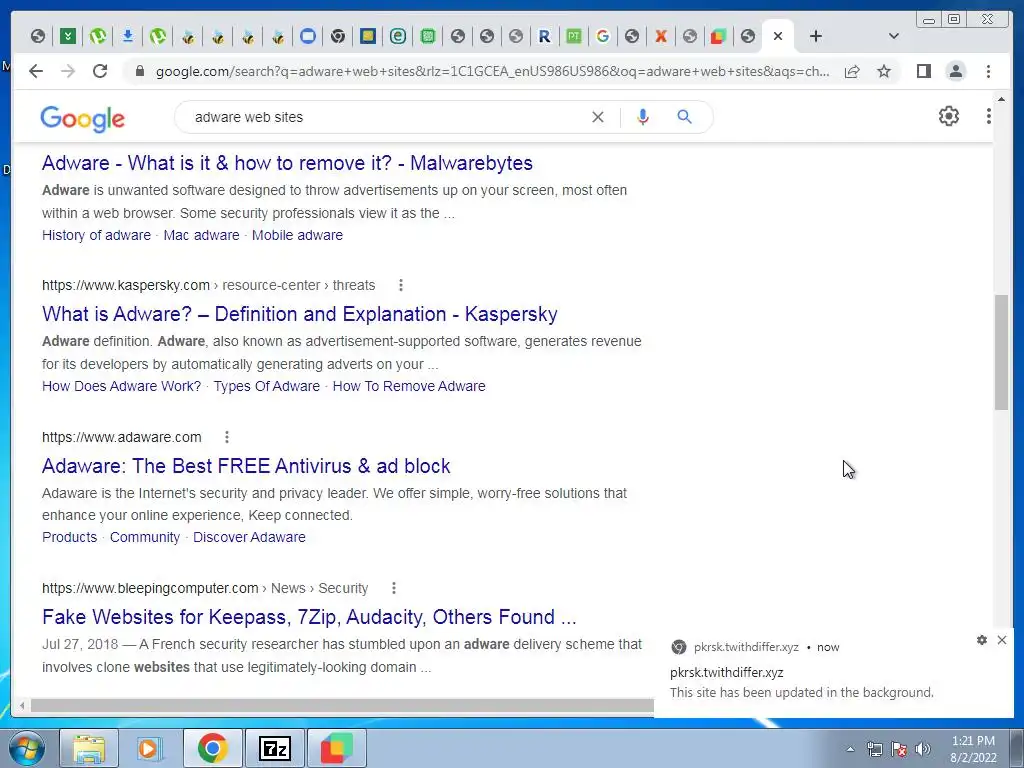Open the Adaware 'Products' sublink

click(x=69, y=537)
